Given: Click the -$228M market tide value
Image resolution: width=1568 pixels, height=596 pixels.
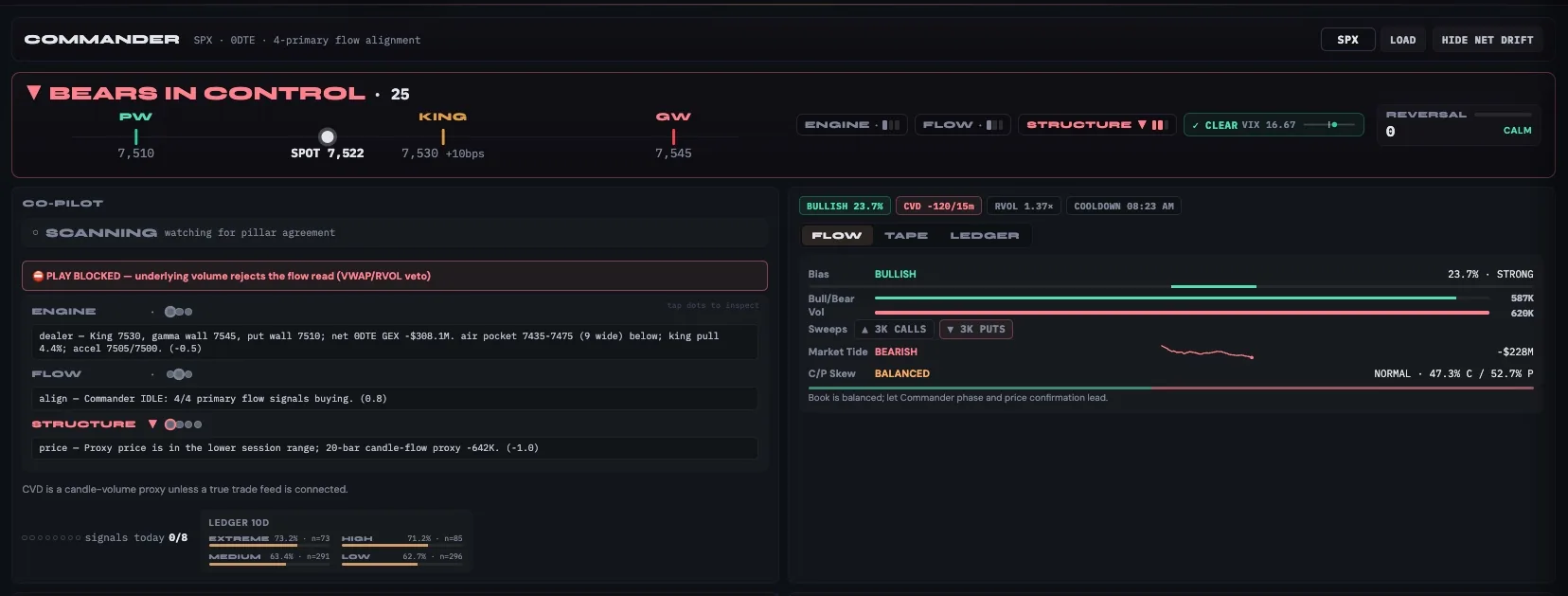Looking at the screenshot, I should point(1515,352).
